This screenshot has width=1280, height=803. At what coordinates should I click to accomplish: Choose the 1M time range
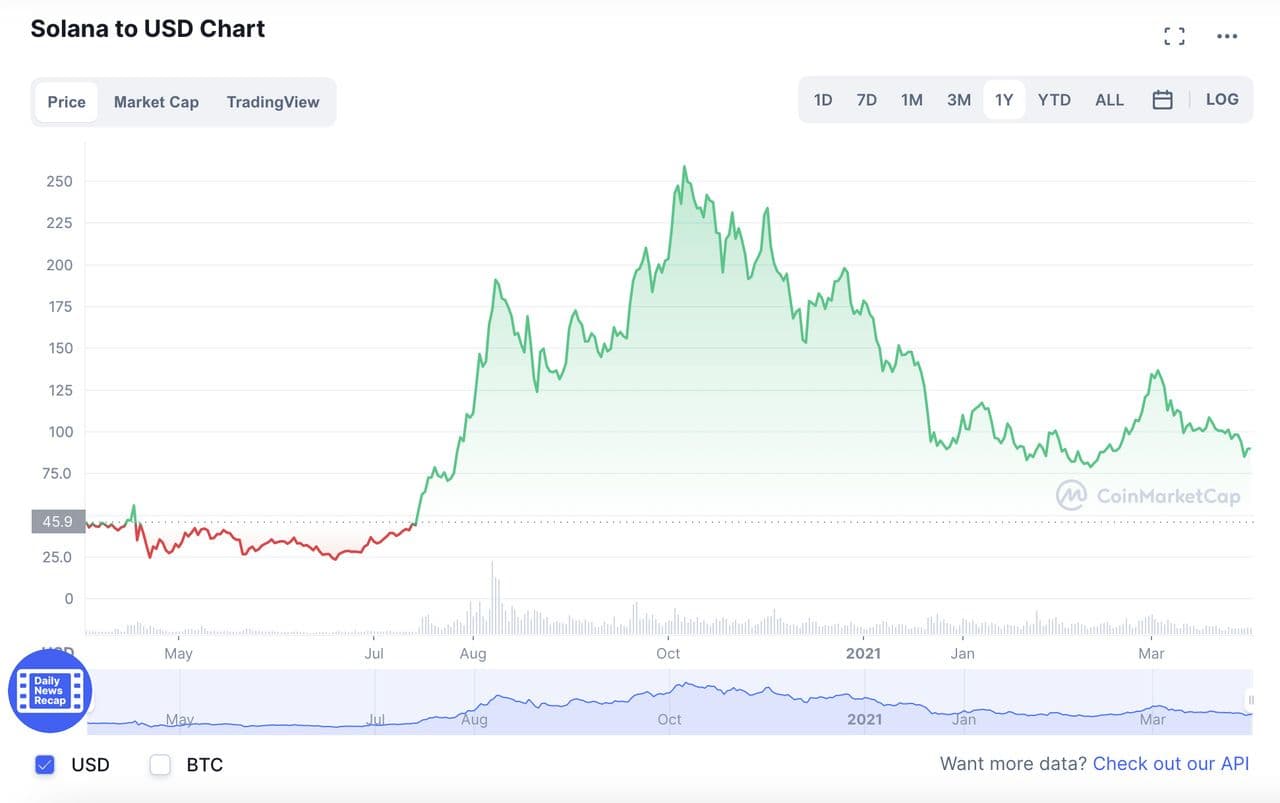tap(911, 100)
